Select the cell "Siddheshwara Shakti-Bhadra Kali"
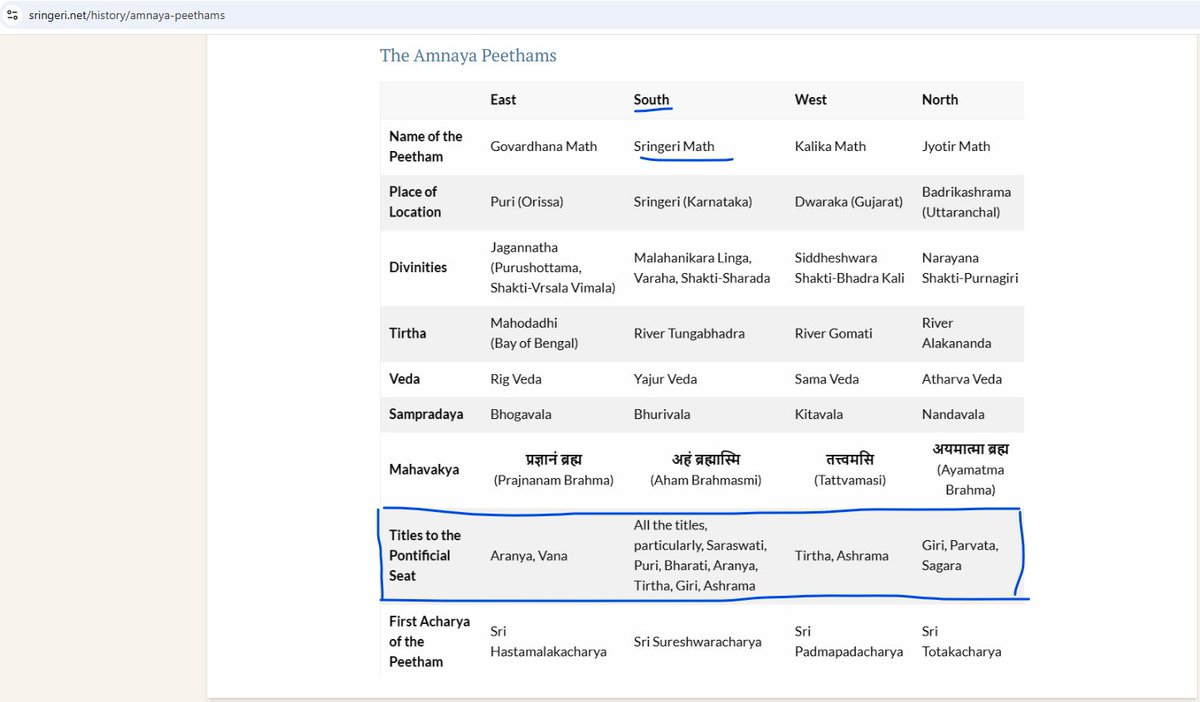 click(849, 268)
